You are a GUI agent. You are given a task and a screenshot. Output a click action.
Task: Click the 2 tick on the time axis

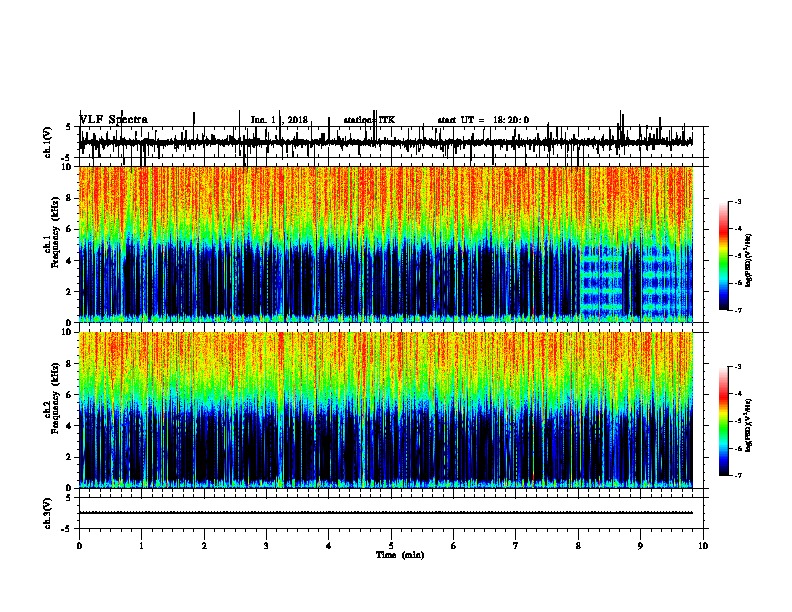coord(204,546)
